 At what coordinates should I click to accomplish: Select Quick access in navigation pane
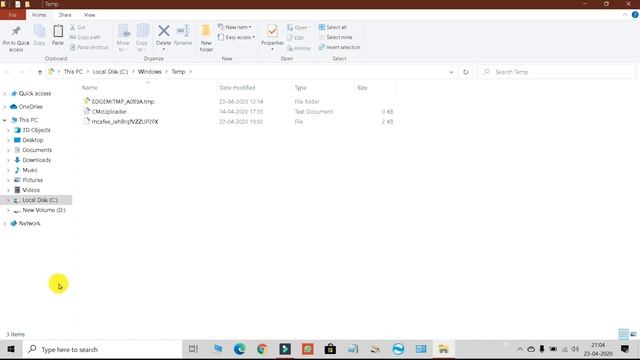pyautogui.click(x=35, y=93)
